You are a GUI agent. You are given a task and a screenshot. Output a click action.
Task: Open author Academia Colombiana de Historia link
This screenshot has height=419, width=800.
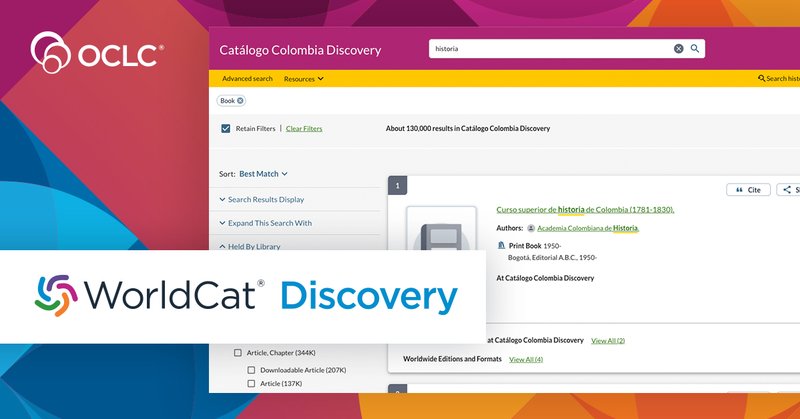[x=588, y=228]
